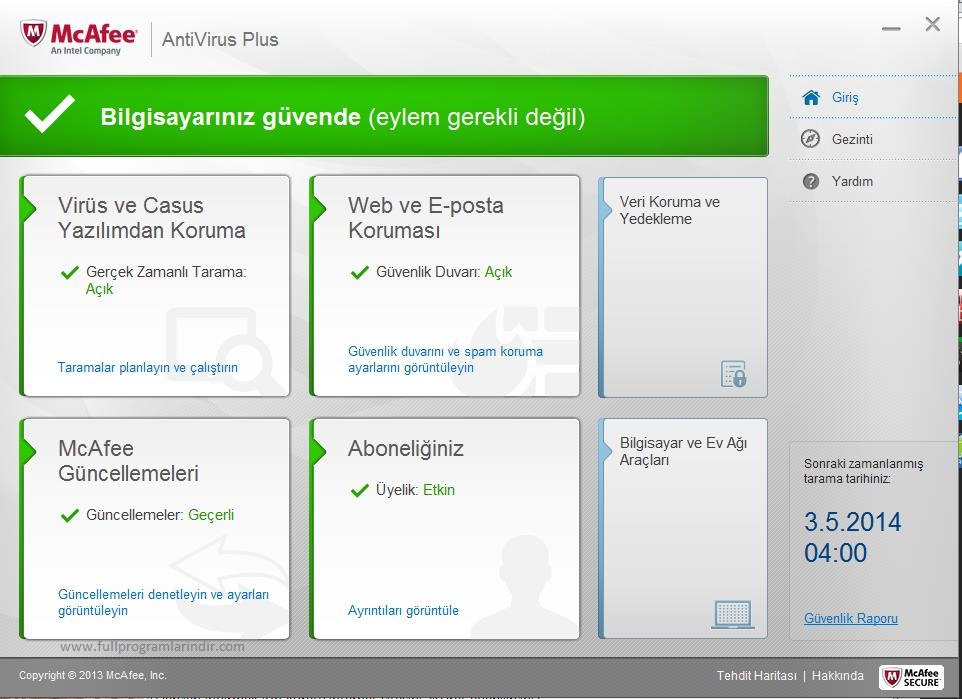Image resolution: width=962 pixels, height=699 pixels.
Task: Open Güvenlik duvarını ve spam koruma ayarları link
Action: (x=445, y=360)
